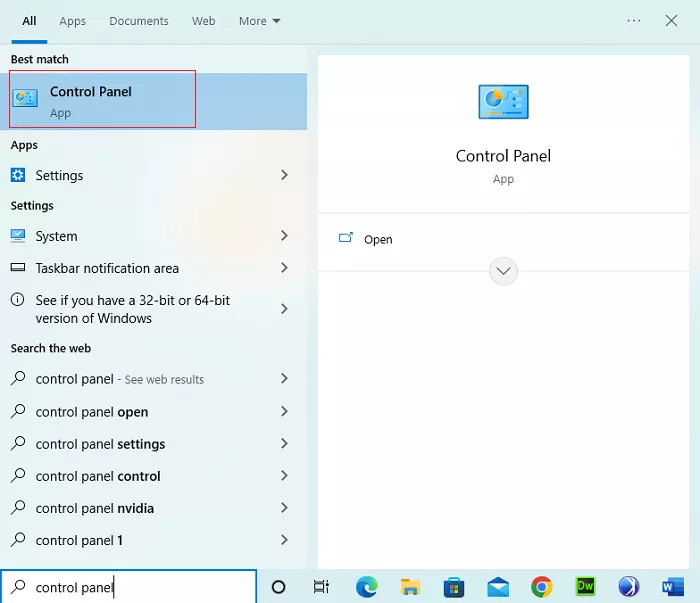Select the System settings result
700x603 pixels.
(x=153, y=235)
